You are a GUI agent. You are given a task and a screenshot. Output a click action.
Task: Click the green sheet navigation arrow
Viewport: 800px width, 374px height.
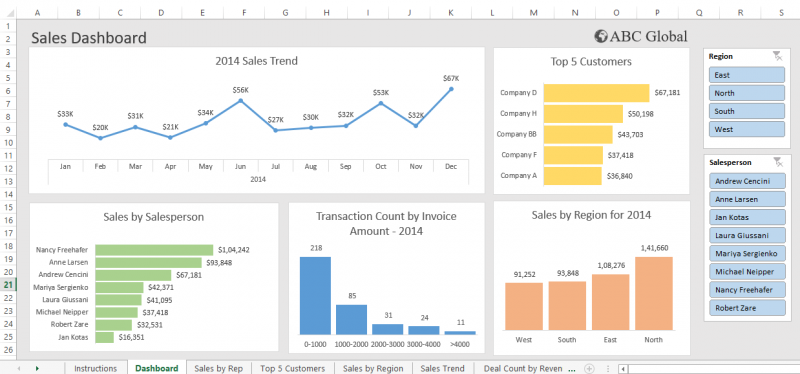coord(37,368)
